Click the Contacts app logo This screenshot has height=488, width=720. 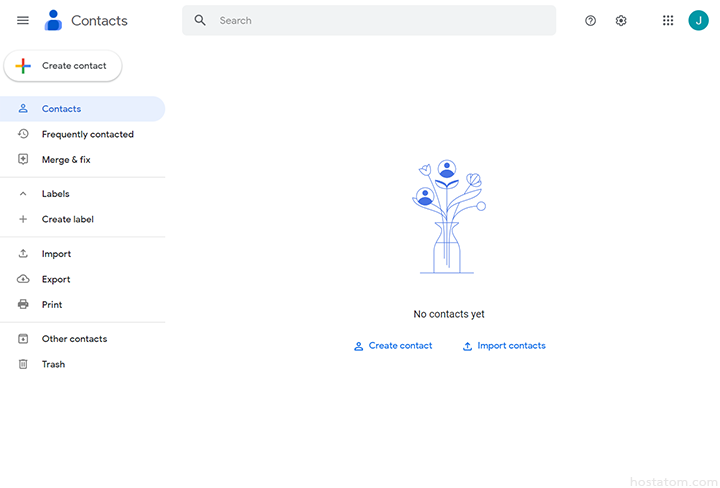[x=53, y=20]
